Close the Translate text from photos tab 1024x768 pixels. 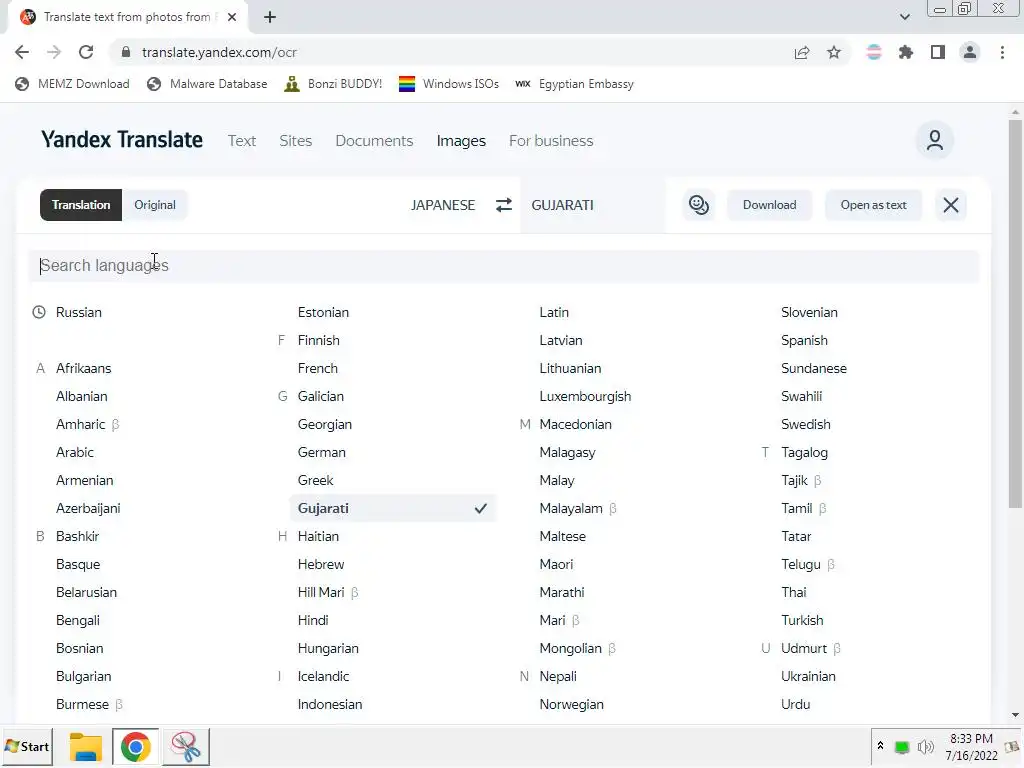232,17
